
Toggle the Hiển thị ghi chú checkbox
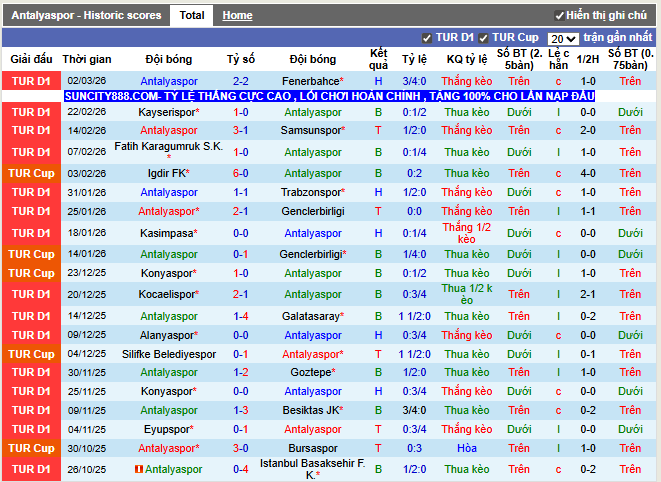coord(559,16)
